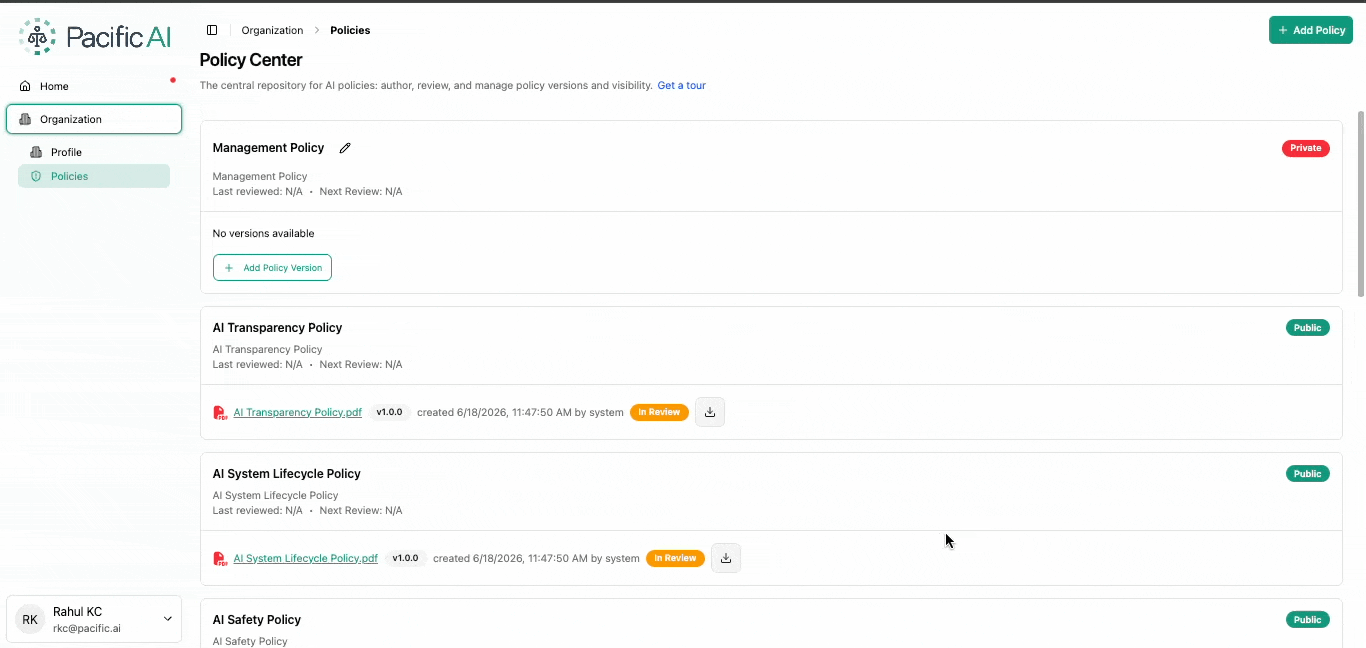1366x648 pixels.
Task: Download AI Transparency Policy file
Action: click(x=710, y=412)
